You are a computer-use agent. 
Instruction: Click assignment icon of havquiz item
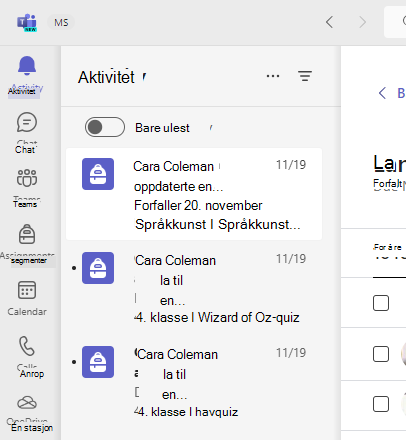click(98, 362)
